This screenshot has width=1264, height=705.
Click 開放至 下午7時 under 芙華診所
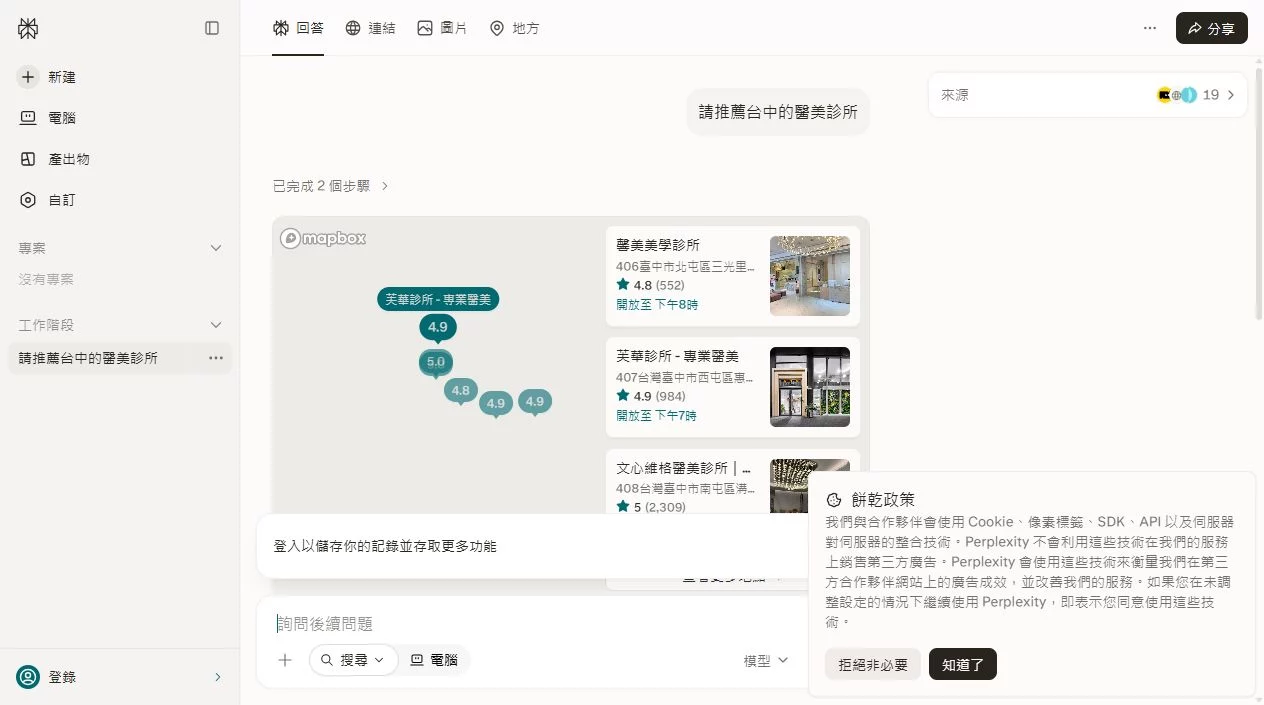[657, 415]
